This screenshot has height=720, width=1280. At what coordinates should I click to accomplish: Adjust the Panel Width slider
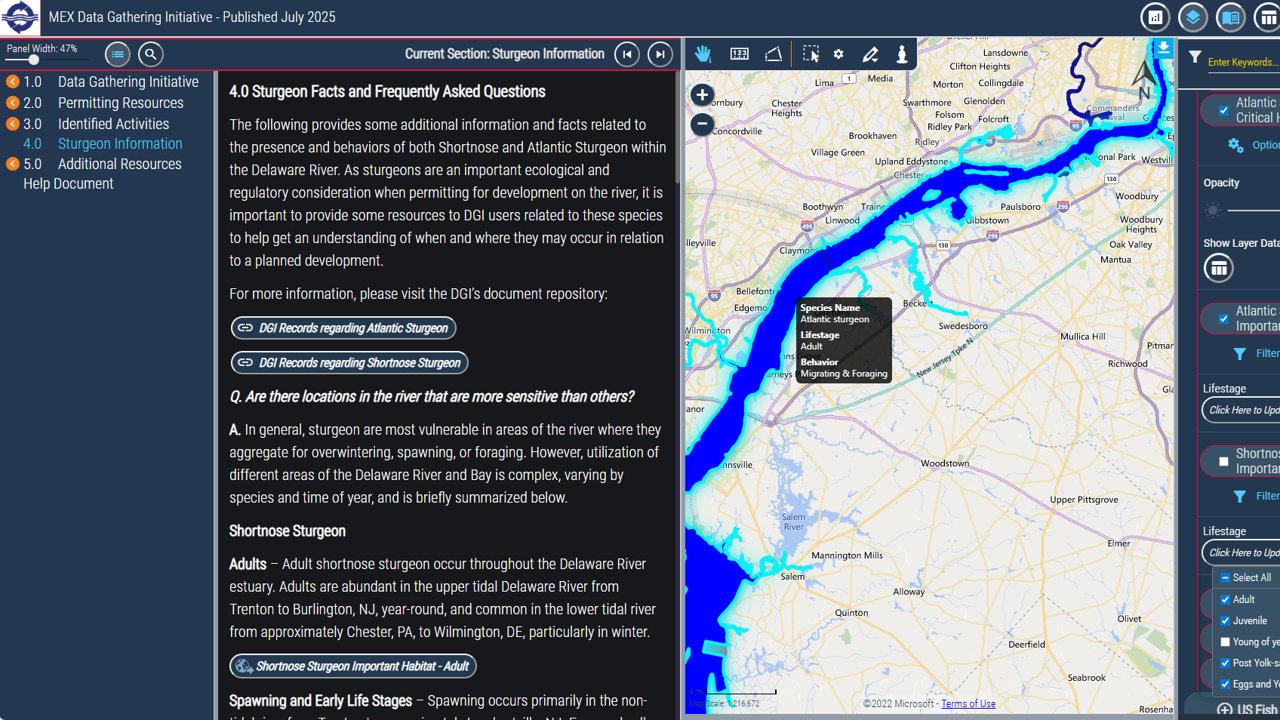(x=34, y=60)
